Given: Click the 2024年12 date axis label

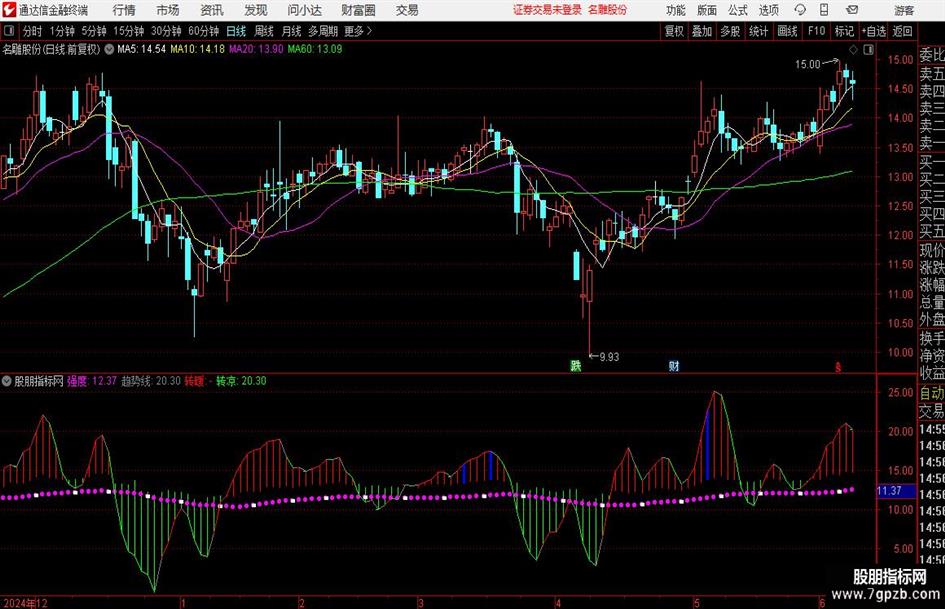Looking at the screenshot, I should [x=25, y=603].
